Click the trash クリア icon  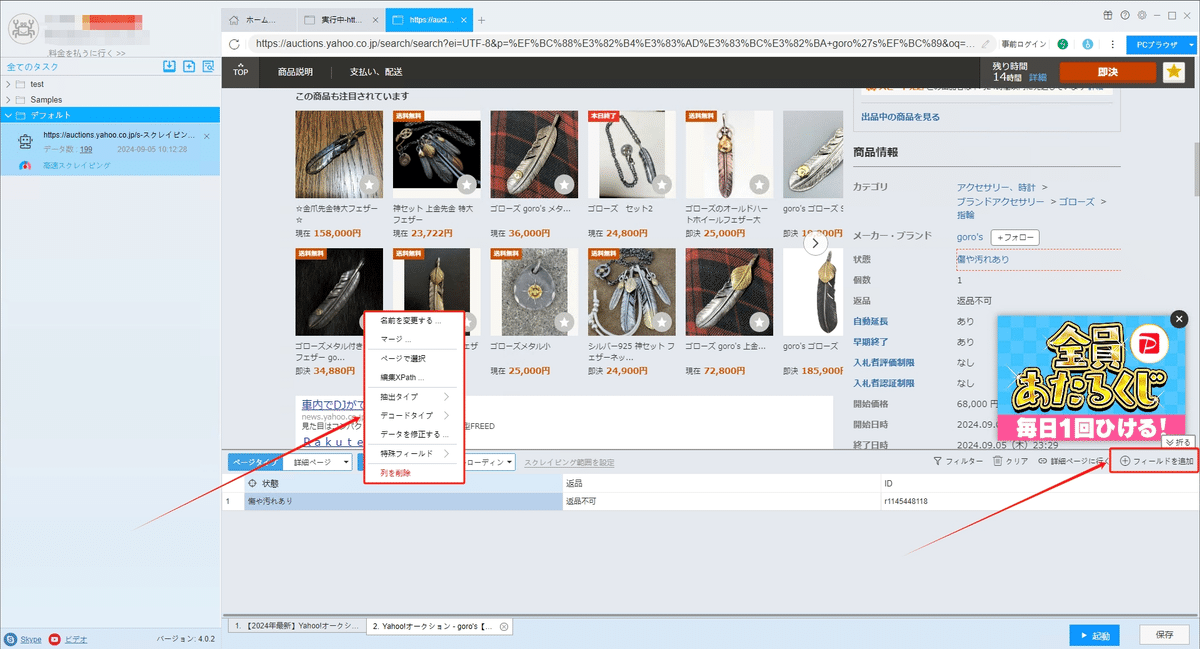click(x=996, y=462)
